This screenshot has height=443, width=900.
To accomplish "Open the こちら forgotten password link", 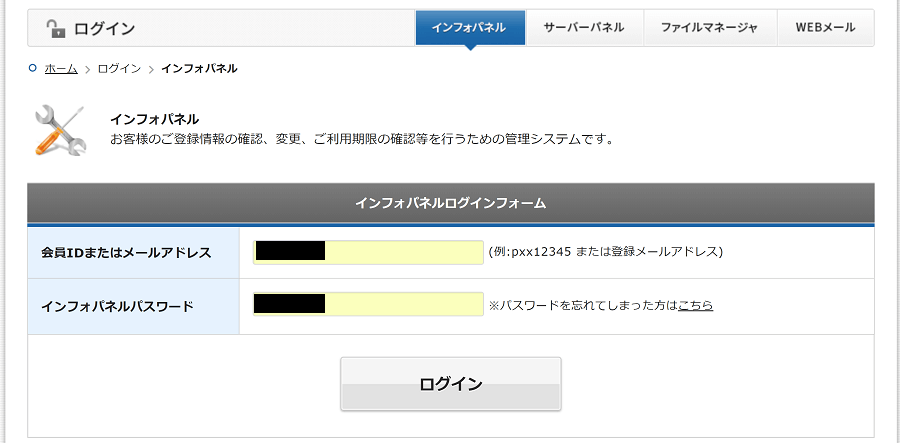I will [x=695, y=305].
